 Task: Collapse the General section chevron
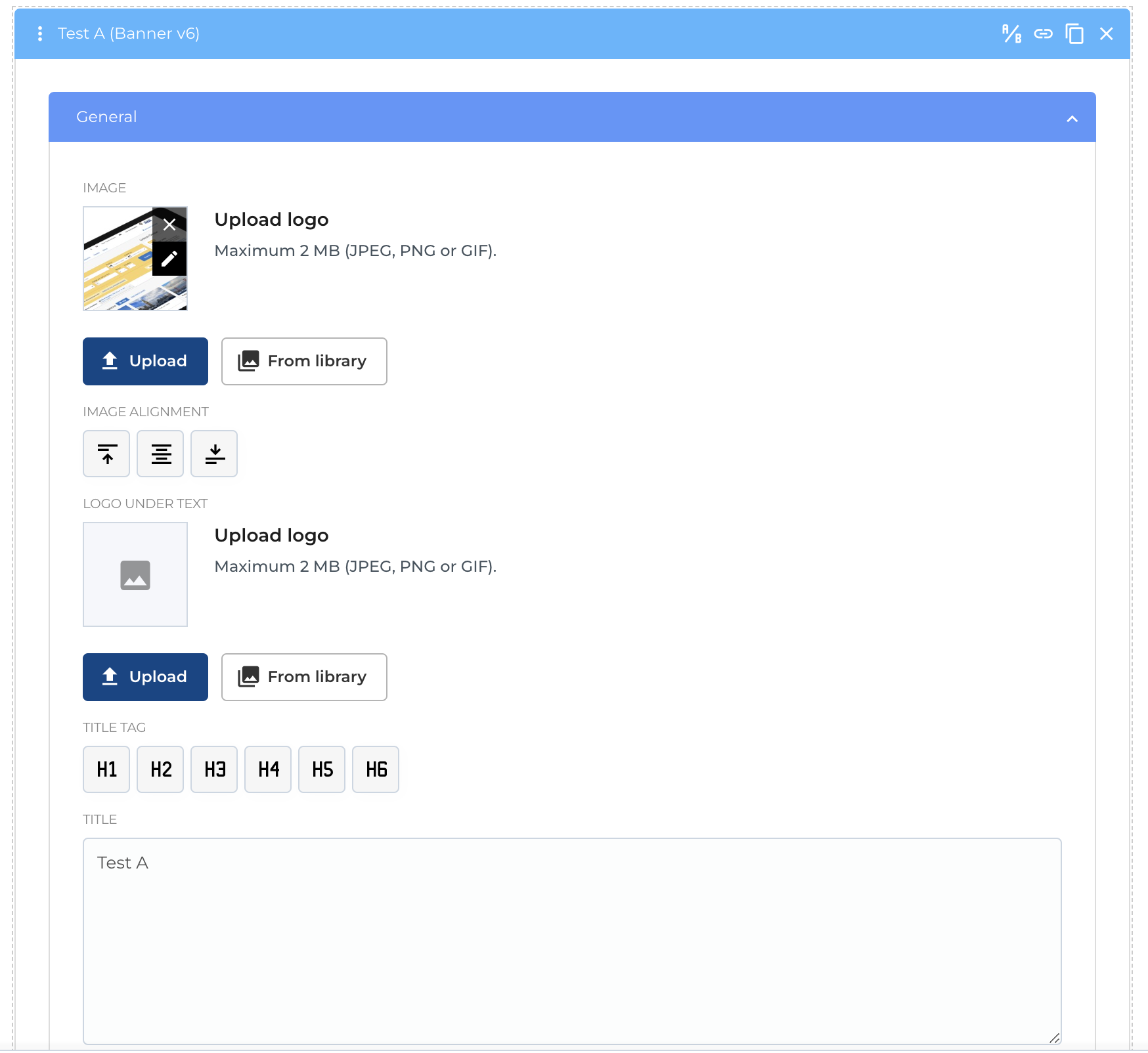(x=1072, y=119)
